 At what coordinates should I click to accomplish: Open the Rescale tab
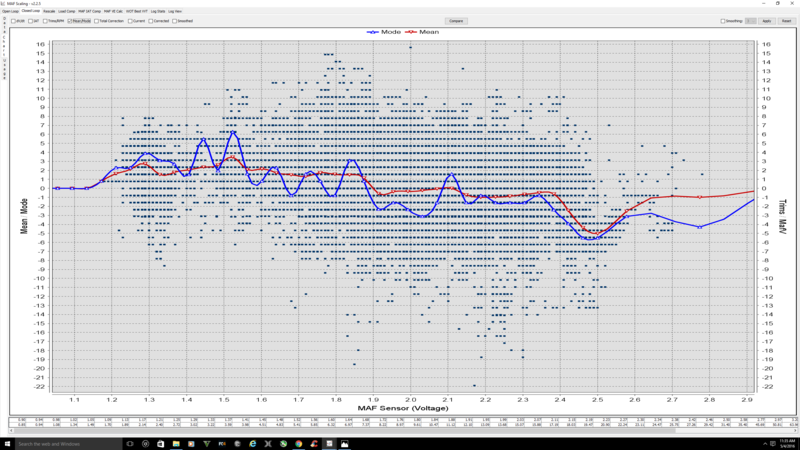49,11
